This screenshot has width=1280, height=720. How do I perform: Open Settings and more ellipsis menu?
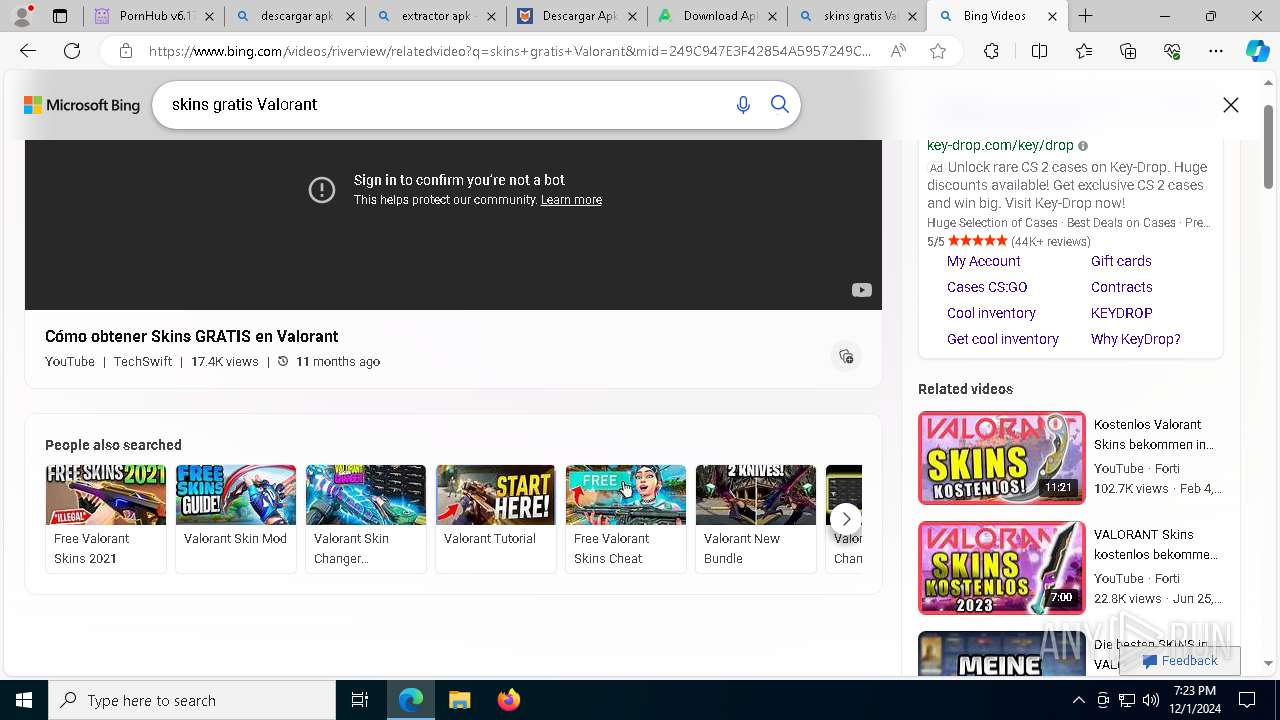point(1216,51)
